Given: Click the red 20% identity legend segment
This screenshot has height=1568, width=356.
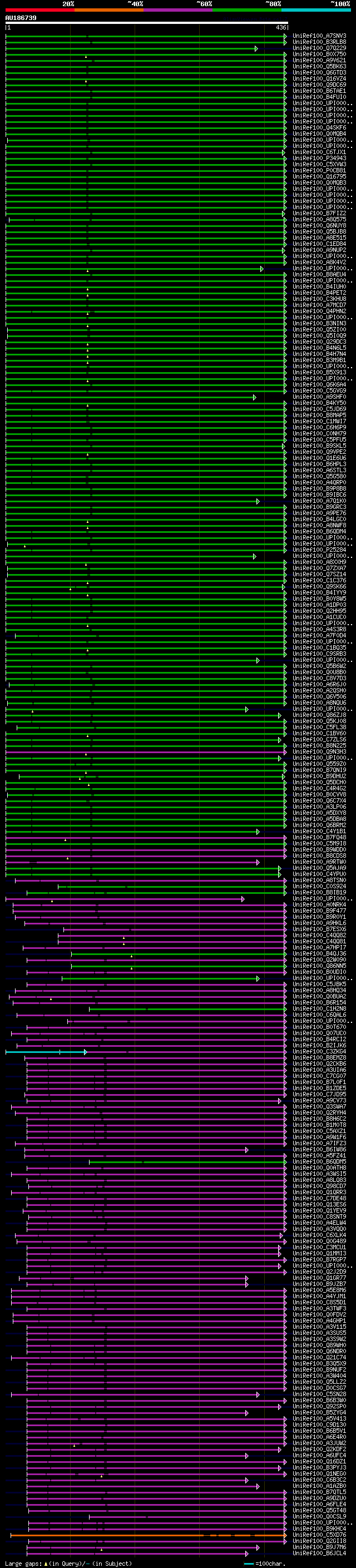Looking at the screenshot, I should click(39, 10).
